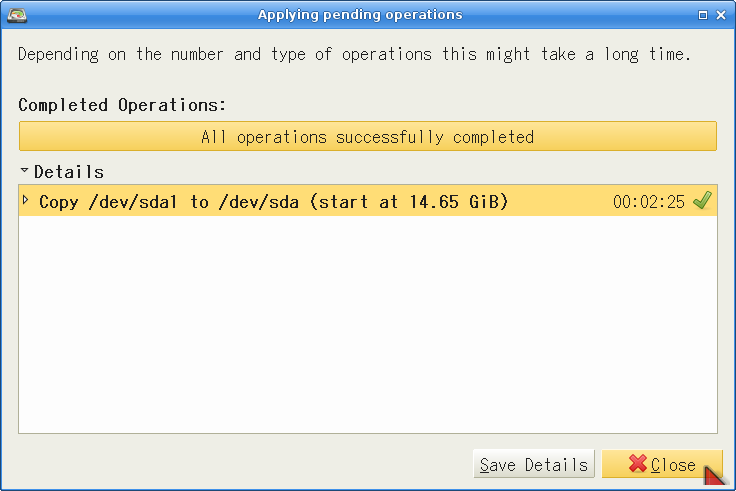Screen dimensions: 736x491
Task: Click the 00:02:25 elapsed time
Action: (648, 202)
